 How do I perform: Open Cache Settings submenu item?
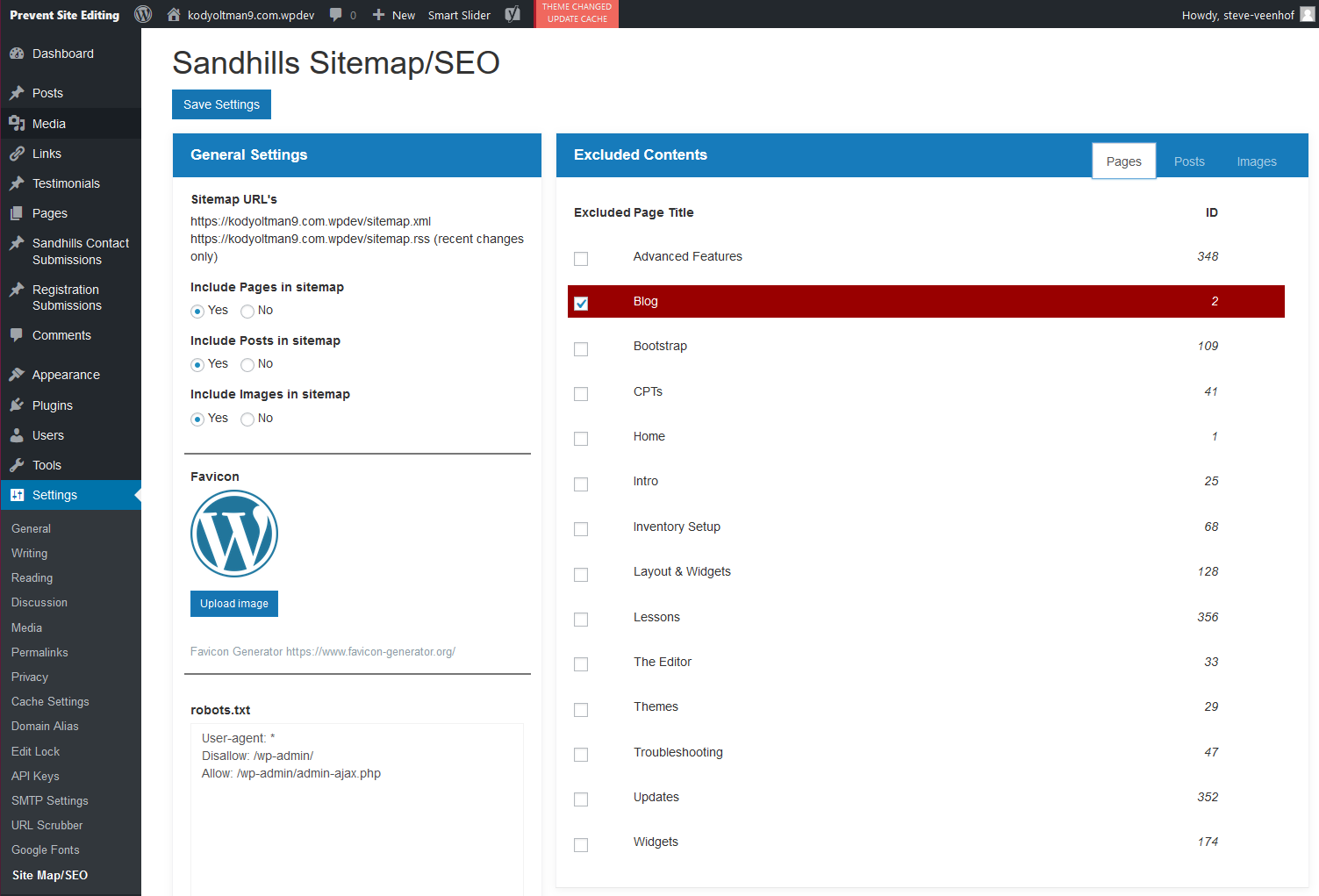point(50,701)
